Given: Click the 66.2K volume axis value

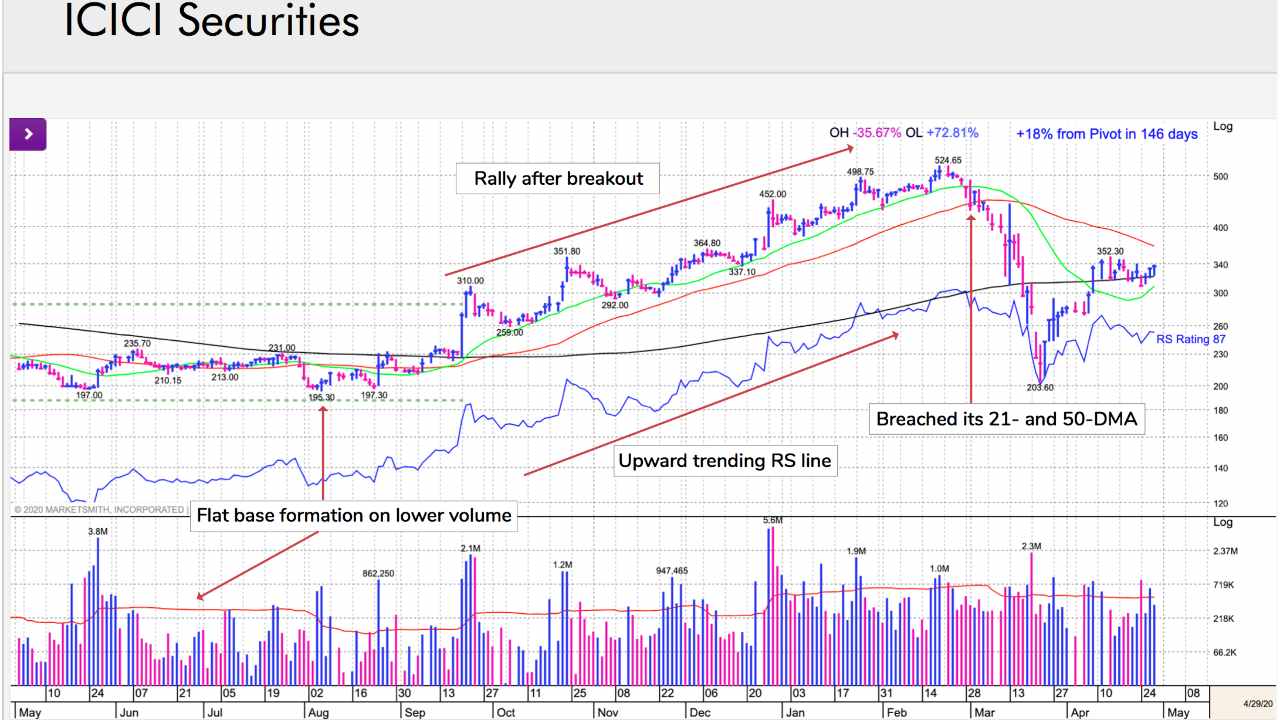Looking at the screenshot, I should pos(1226,651).
